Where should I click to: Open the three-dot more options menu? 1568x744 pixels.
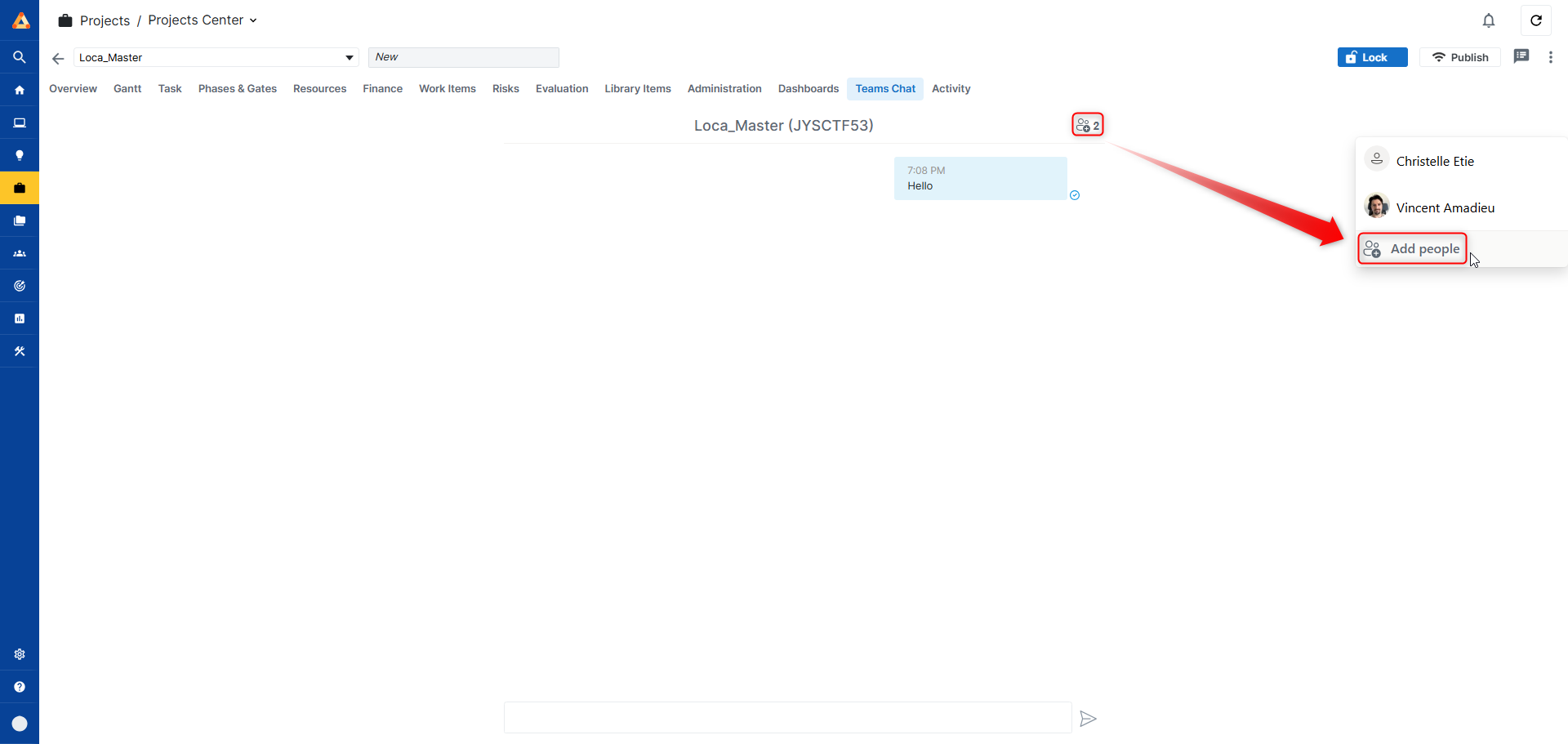(1550, 57)
